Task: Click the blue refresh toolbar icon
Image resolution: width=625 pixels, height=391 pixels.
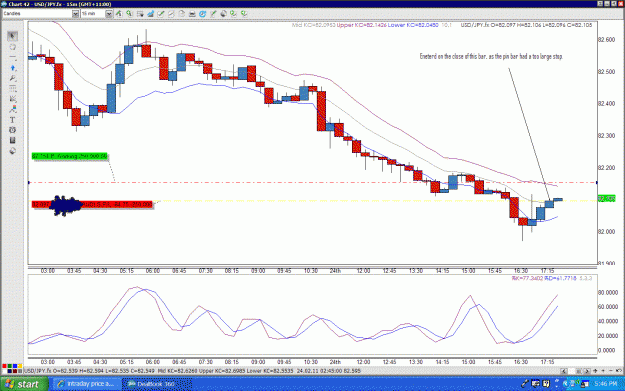Action: [x=202, y=14]
